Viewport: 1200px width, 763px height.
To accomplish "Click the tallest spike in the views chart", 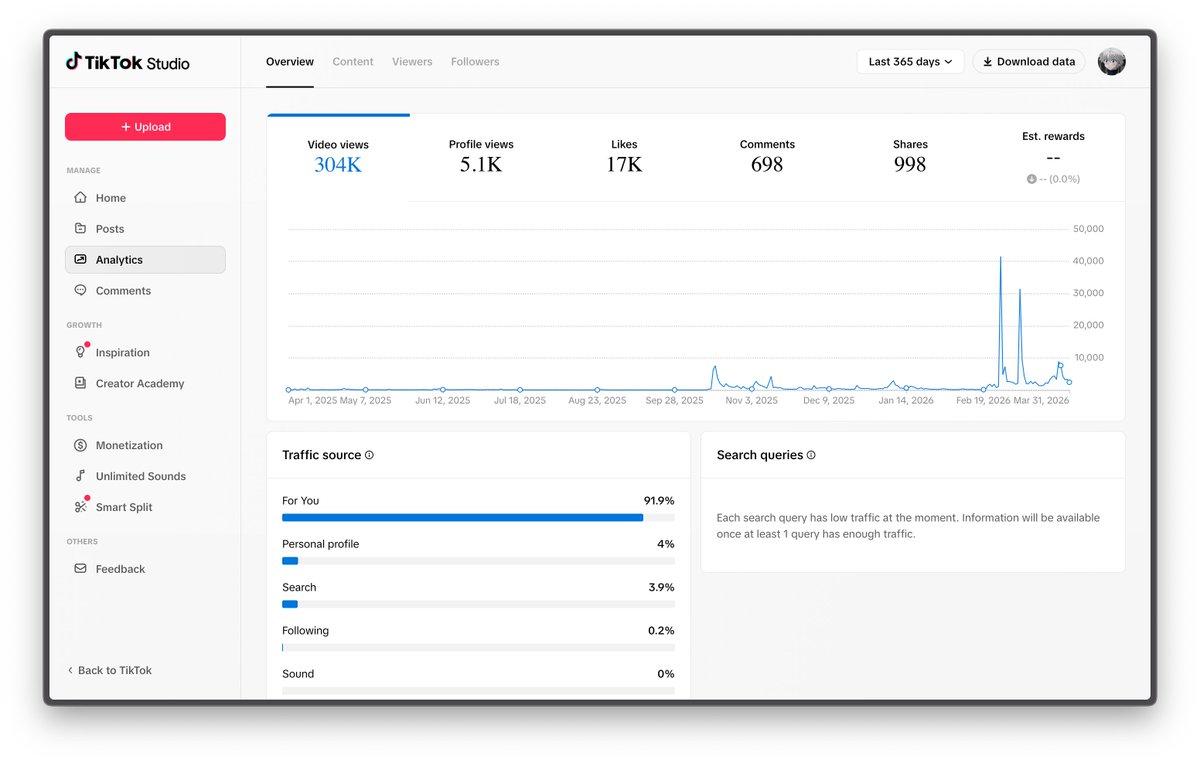I will point(1001,258).
